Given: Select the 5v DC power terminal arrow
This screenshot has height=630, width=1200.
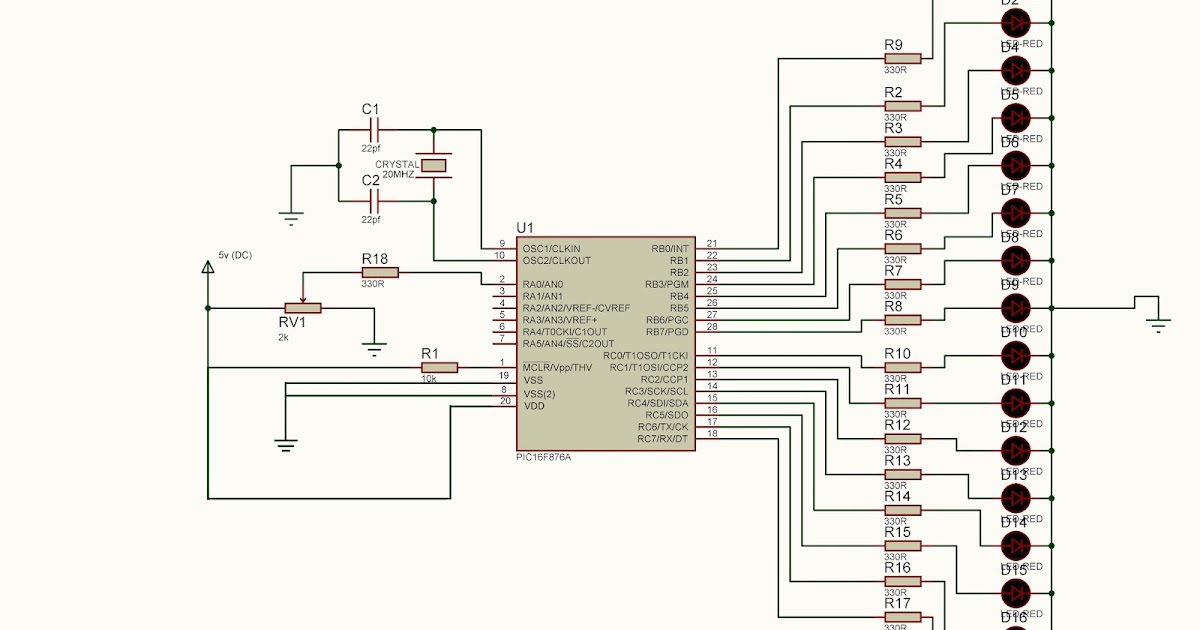Looking at the screenshot, I should click(x=208, y=268).
